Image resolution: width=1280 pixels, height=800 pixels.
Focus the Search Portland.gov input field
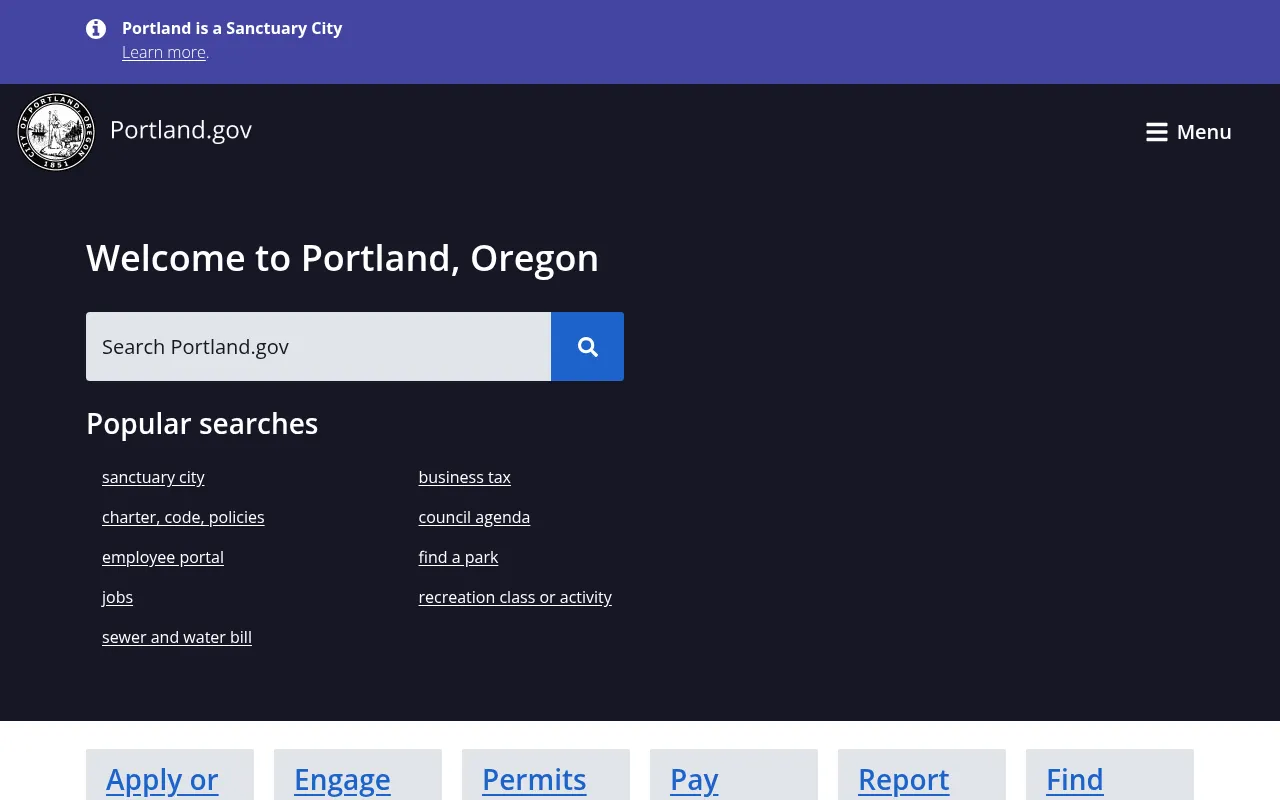[x=318, y=346]
